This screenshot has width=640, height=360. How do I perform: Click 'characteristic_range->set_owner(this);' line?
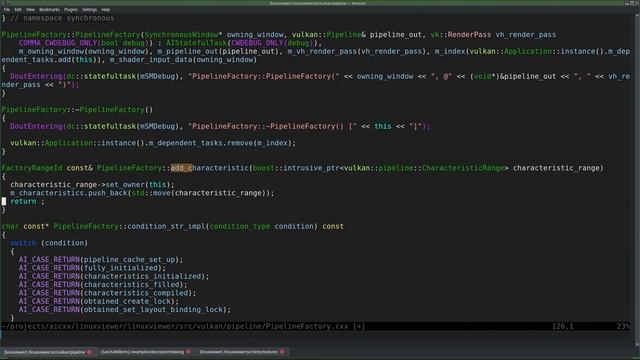[92, 184]
